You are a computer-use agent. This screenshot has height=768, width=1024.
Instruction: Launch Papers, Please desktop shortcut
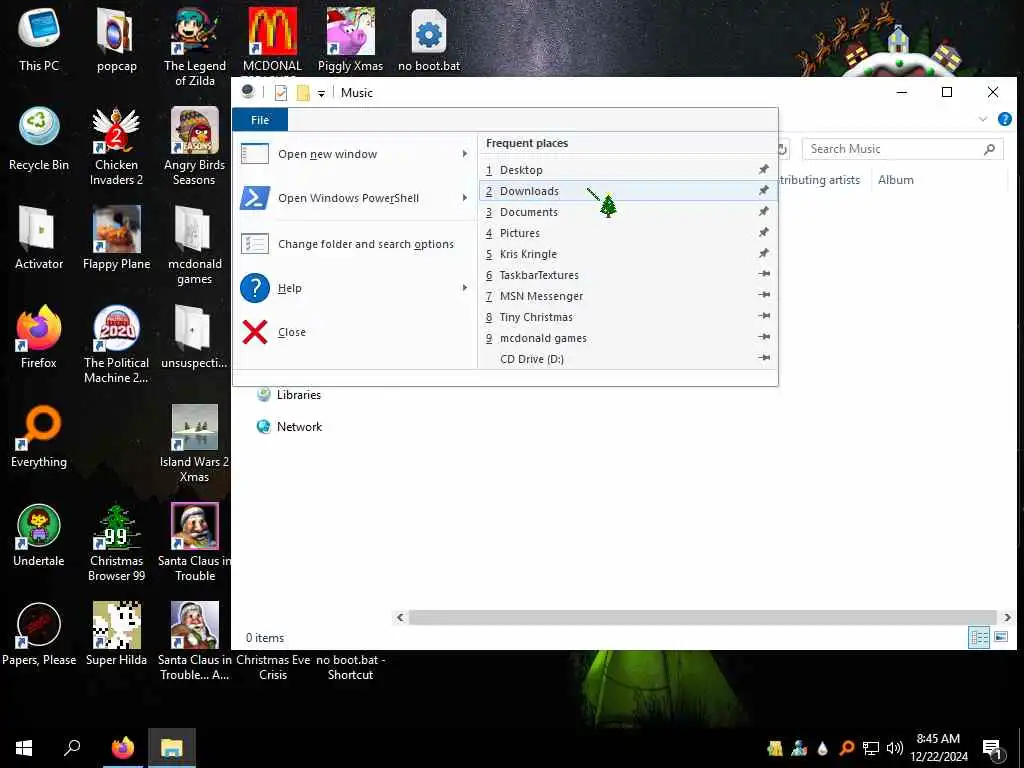[39, 633]
